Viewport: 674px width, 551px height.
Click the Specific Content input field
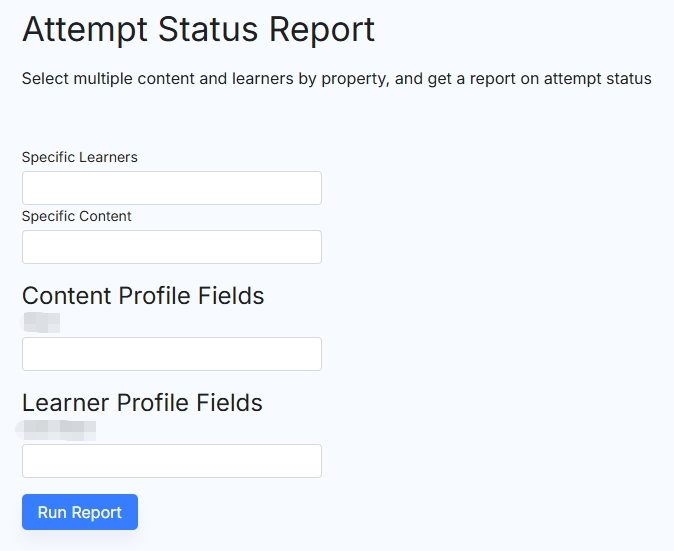(172, 247)
